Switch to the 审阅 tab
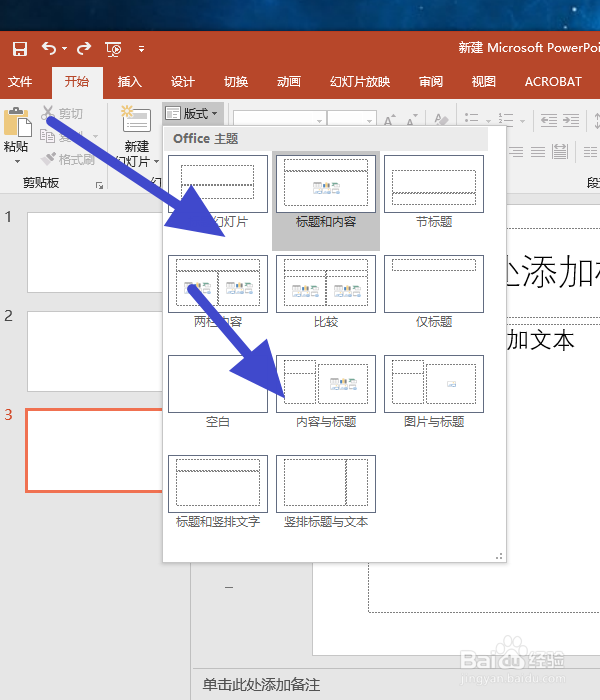This screenshot has height=700, width=600. pyautogui.click(x=431, y=82)
